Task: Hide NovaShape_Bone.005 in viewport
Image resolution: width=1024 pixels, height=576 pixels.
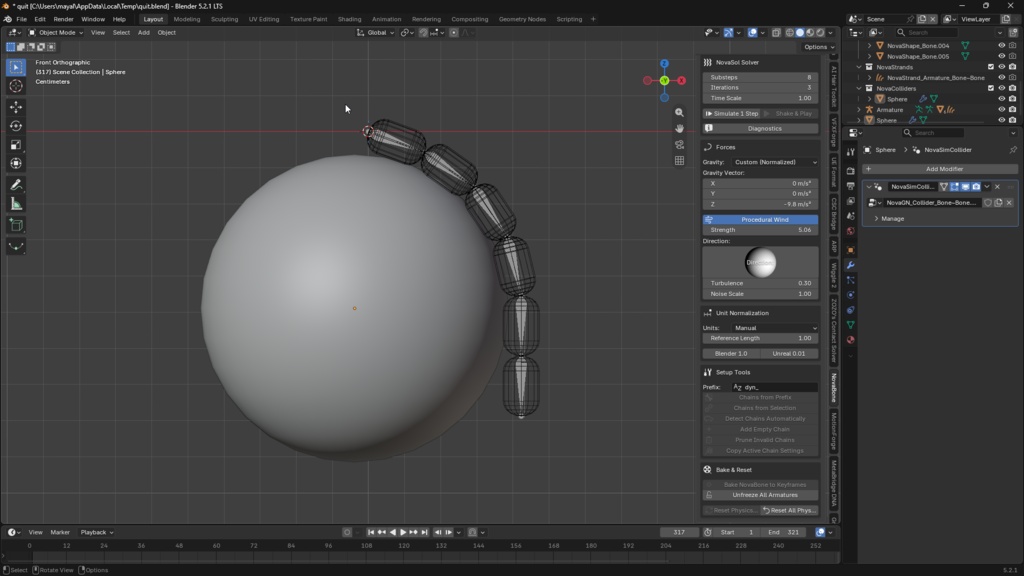Action: 1001,56
